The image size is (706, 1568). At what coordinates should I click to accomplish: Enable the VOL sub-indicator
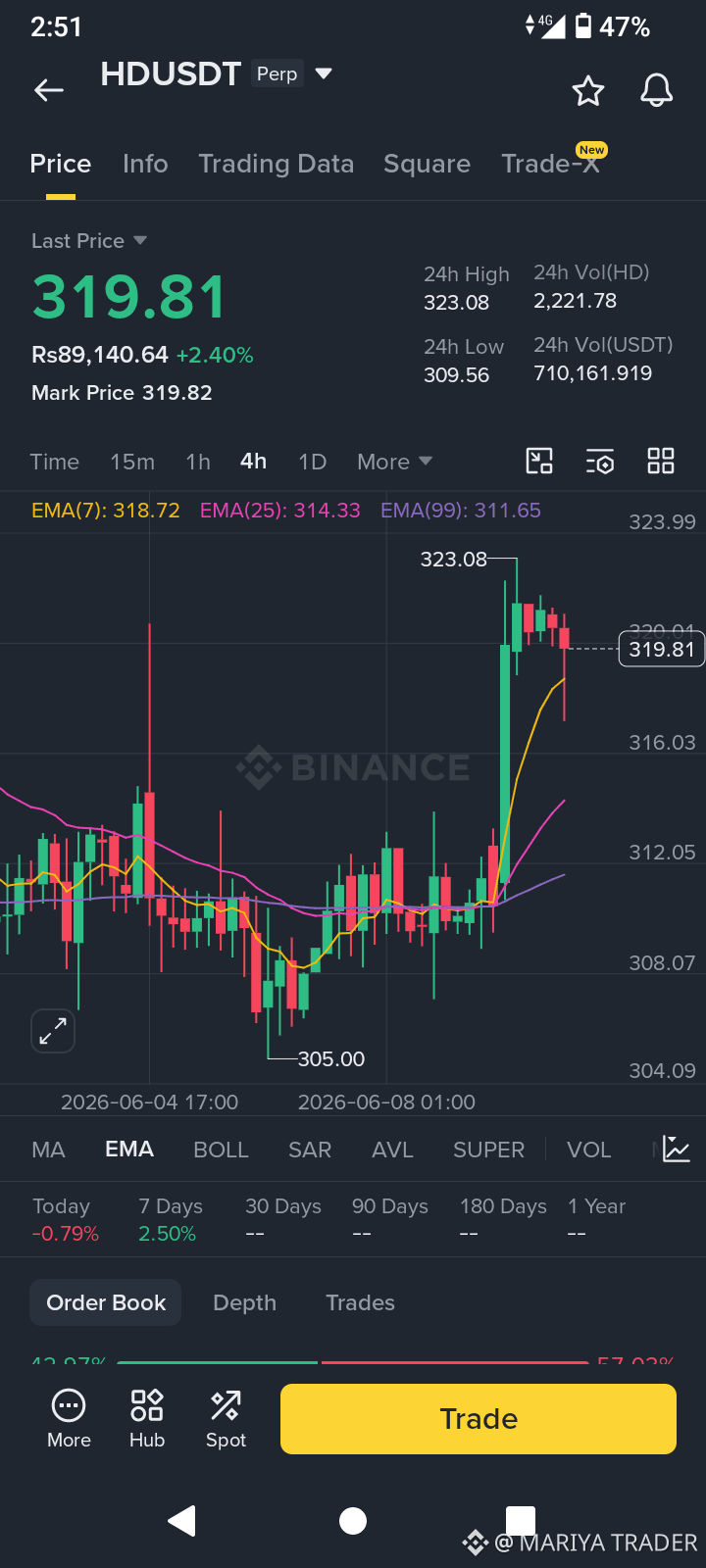(x=589, y=1150)
